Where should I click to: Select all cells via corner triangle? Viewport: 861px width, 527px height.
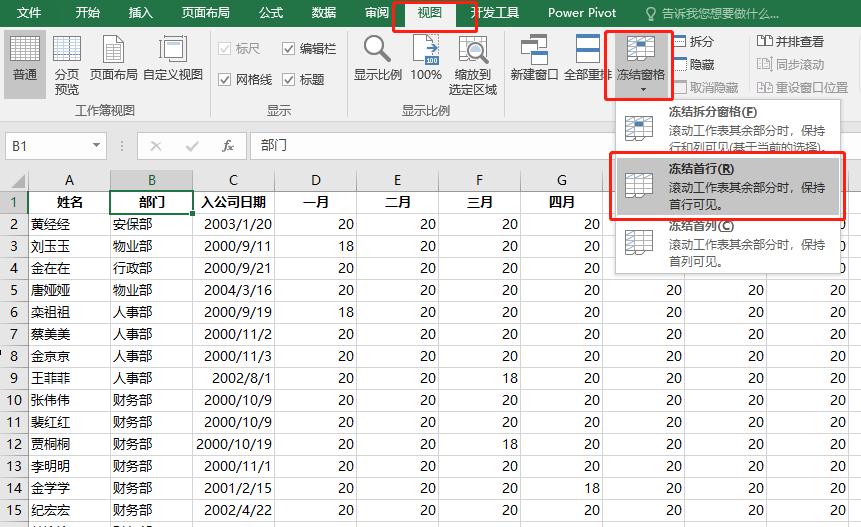pos(17,181)
